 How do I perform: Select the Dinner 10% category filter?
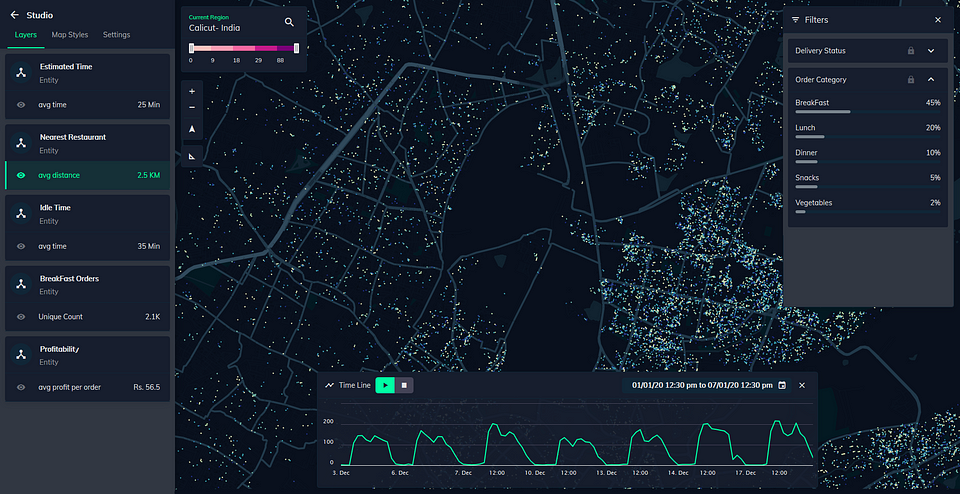pyautogui.click(x=868, y=156)
